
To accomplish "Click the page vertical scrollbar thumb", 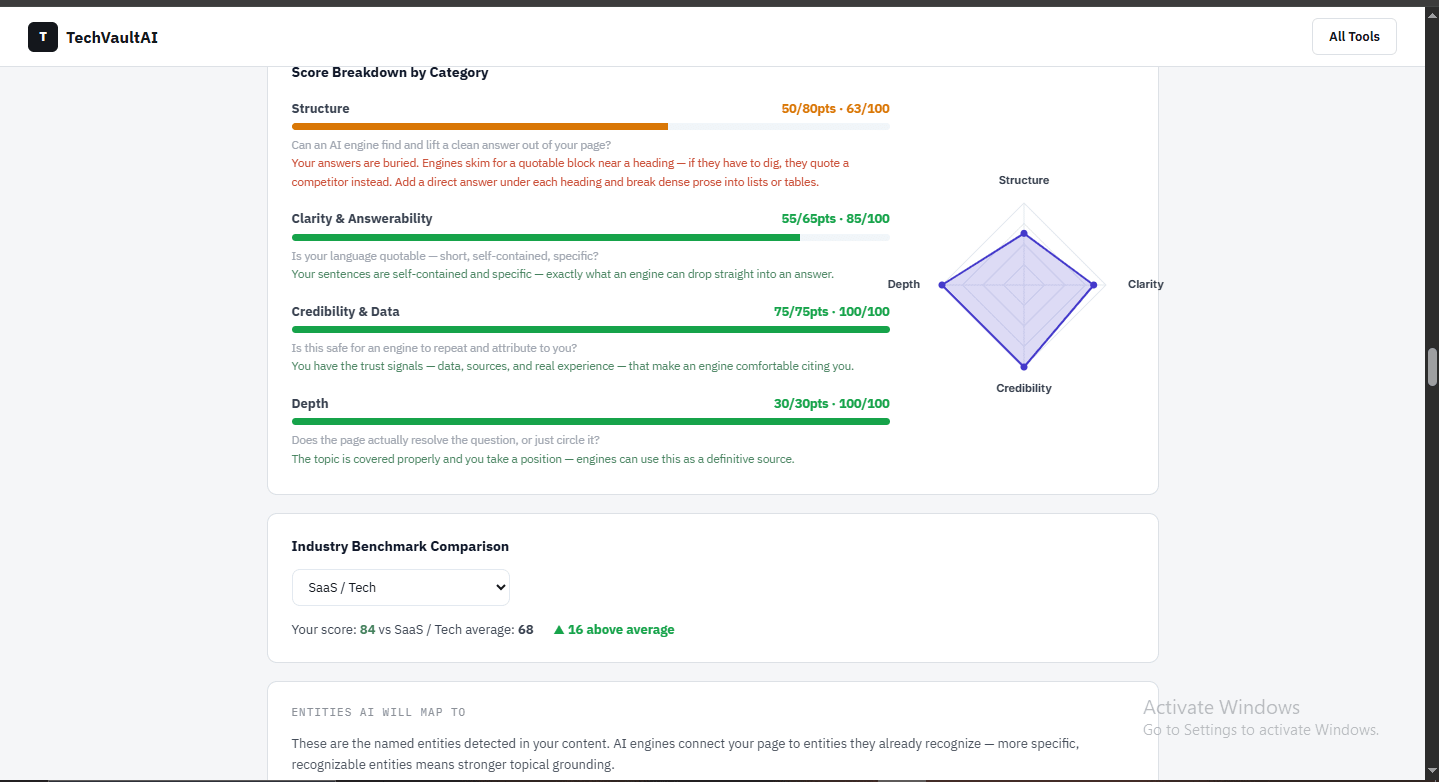I will click(x=1432, y=366).
